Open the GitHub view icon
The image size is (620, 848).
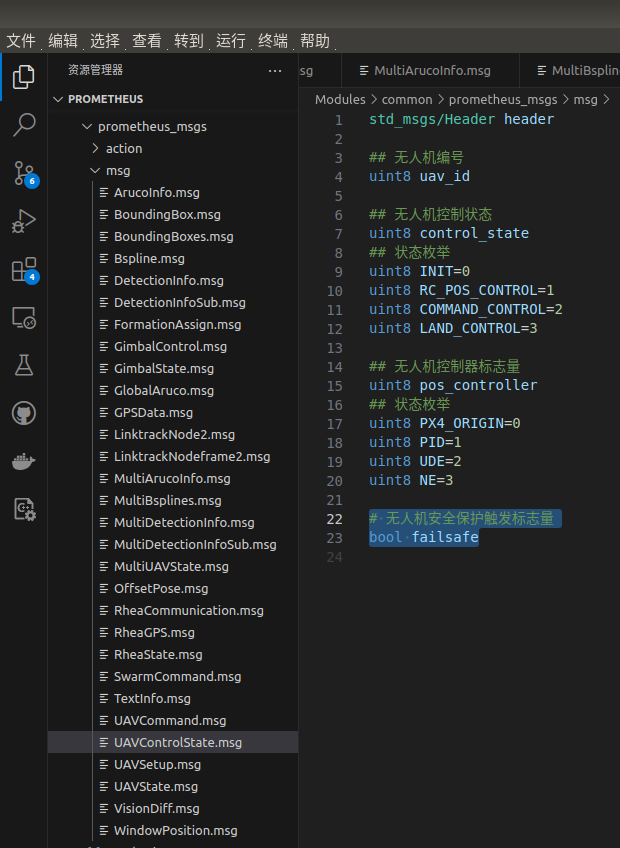[24, 413]
